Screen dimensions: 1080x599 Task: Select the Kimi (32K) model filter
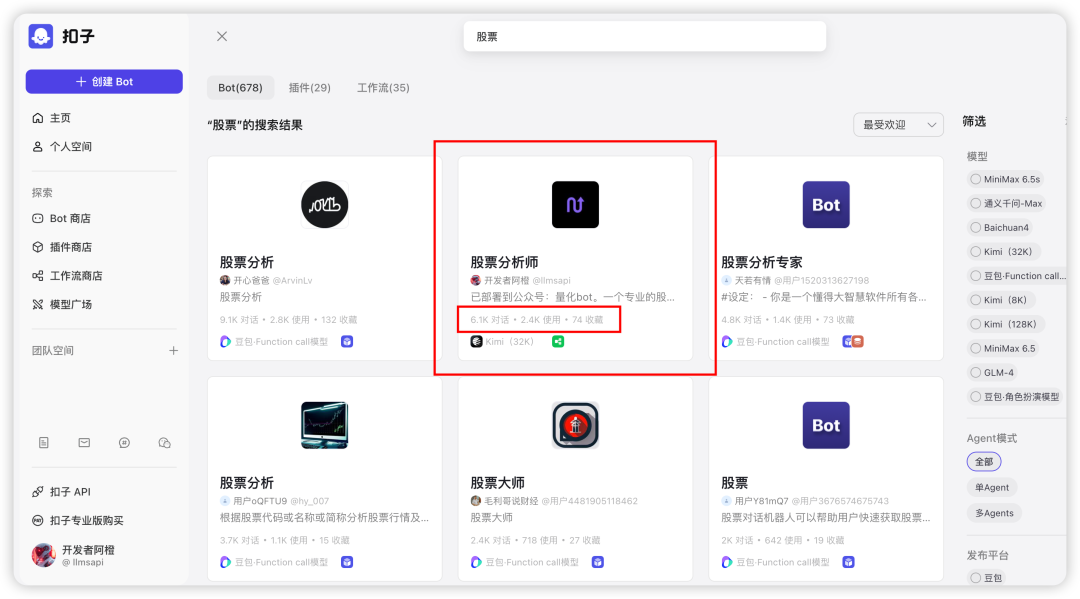(1003, 251)
